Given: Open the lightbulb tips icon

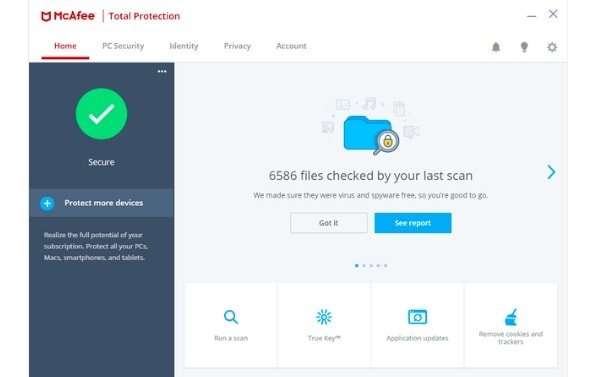Looking at the screenshot, I should point(524,47).
